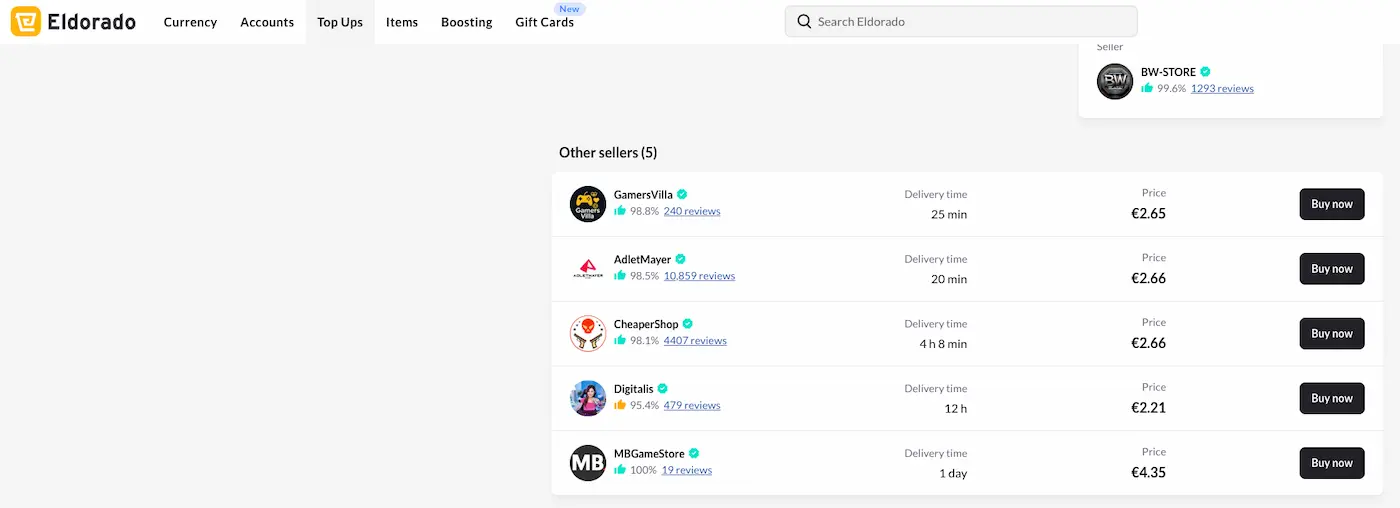Buy now from GamersVilla
The image size is (1400, 508).
click(x=1331, y=204)
